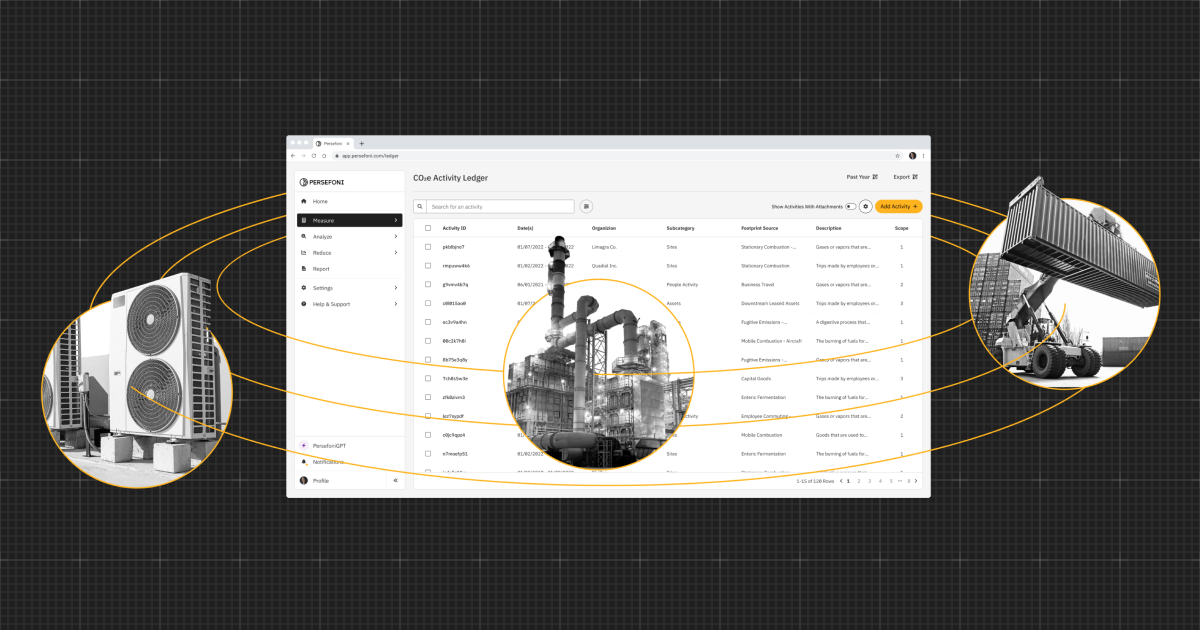The image size is (1200, 630).
Task: Expand the Measure submenu chevron
Action: pyautogui.click(x=396, y=220)
